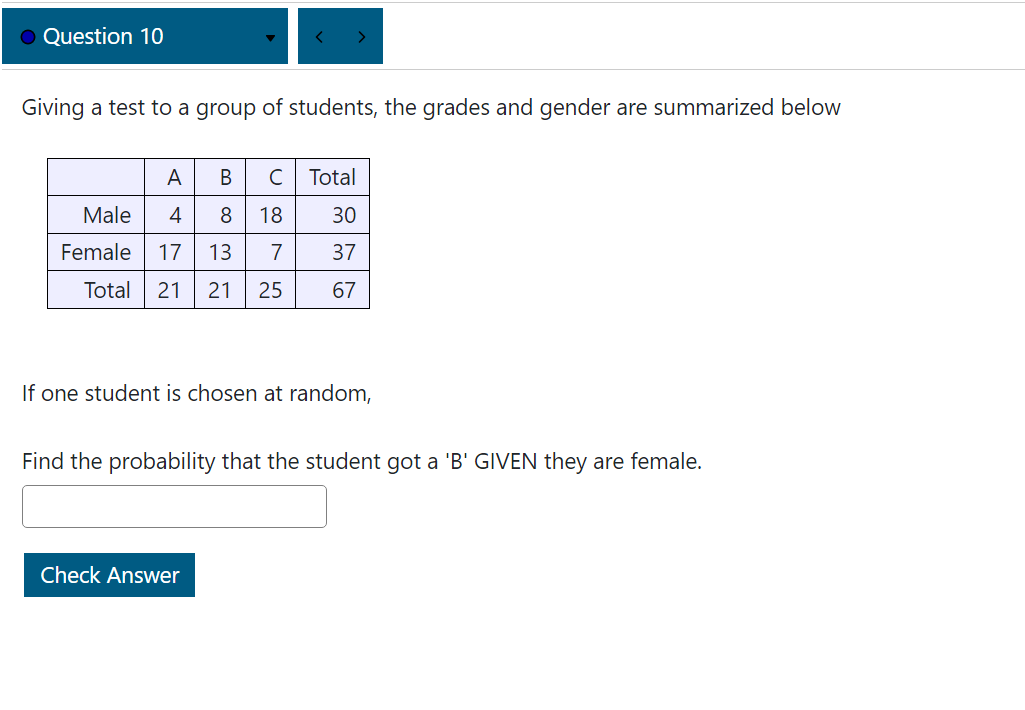Image resolution: width=1025 pixels, height=710 pixels.
Task: Click inside the answer input box
Action: 174,506
